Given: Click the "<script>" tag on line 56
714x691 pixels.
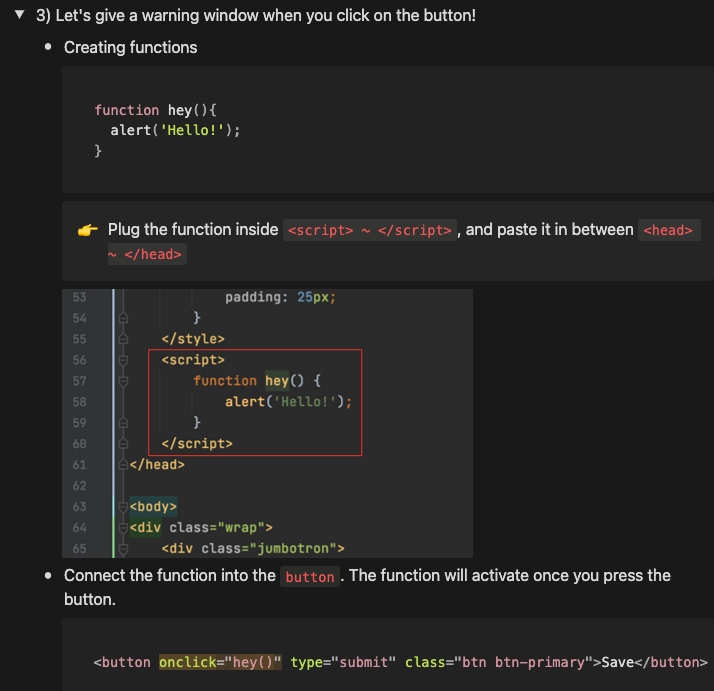Looking at the screenshot, I should pos(193,360).
